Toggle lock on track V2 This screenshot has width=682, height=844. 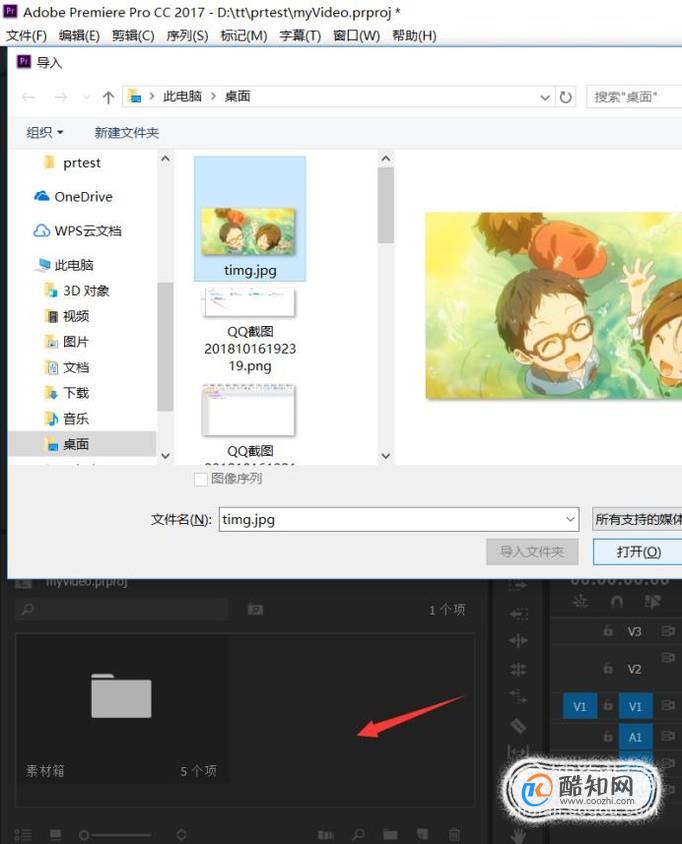click(608, 669)
